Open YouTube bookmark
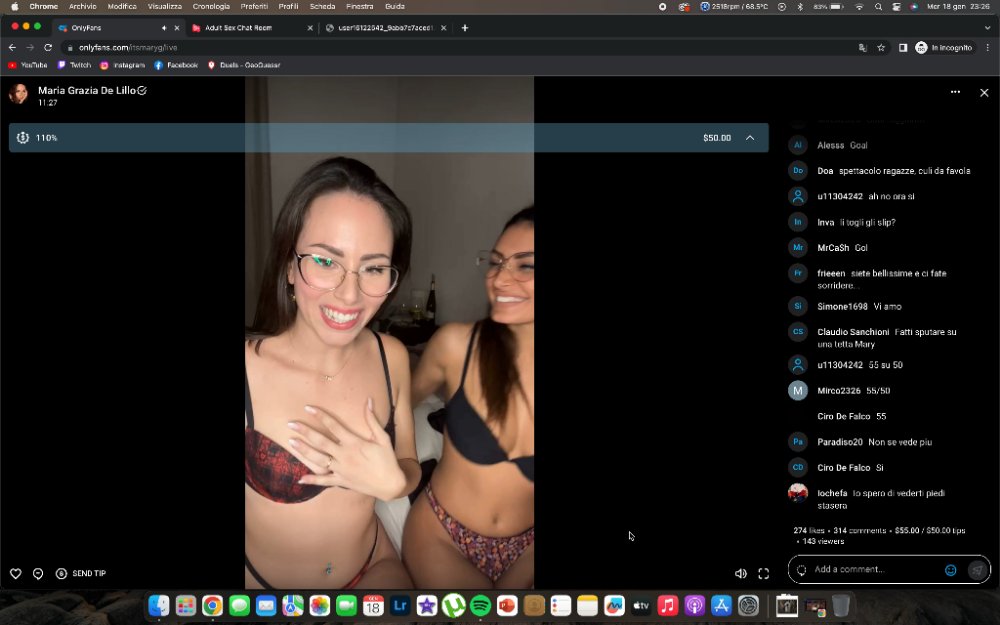The image size is (1000, 625). point(28,65)
